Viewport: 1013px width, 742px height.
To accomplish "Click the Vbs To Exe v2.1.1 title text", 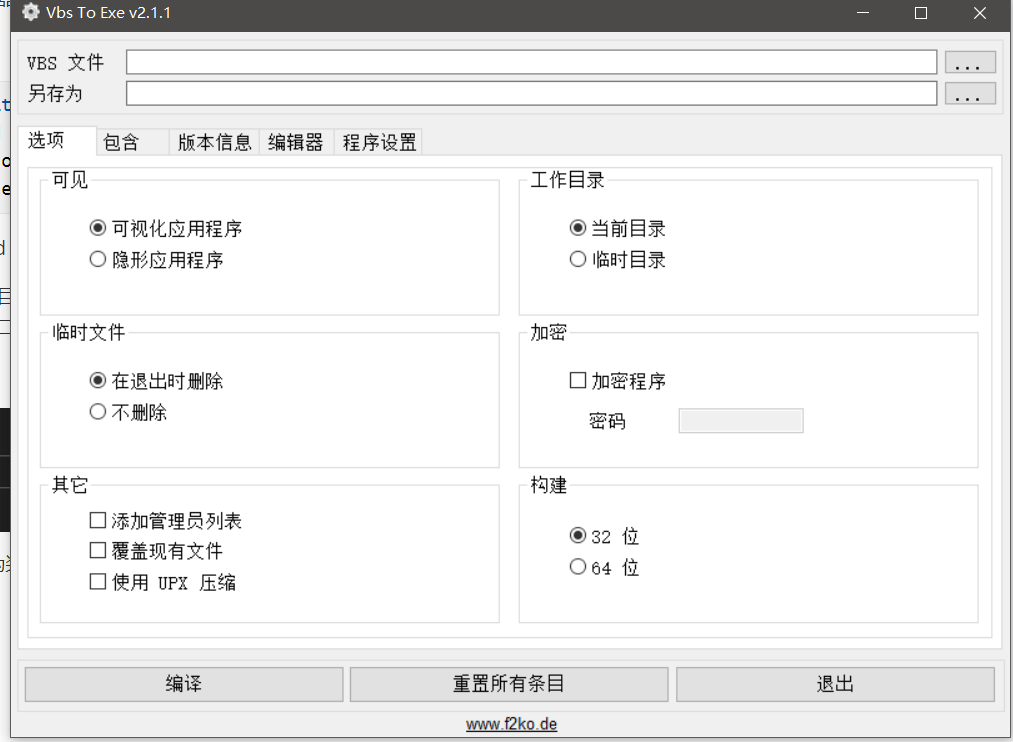I will 109,12.
